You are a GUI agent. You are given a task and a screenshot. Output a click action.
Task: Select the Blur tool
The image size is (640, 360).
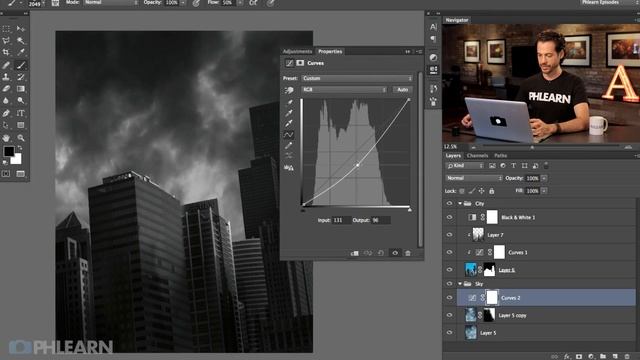pos(6,100)
